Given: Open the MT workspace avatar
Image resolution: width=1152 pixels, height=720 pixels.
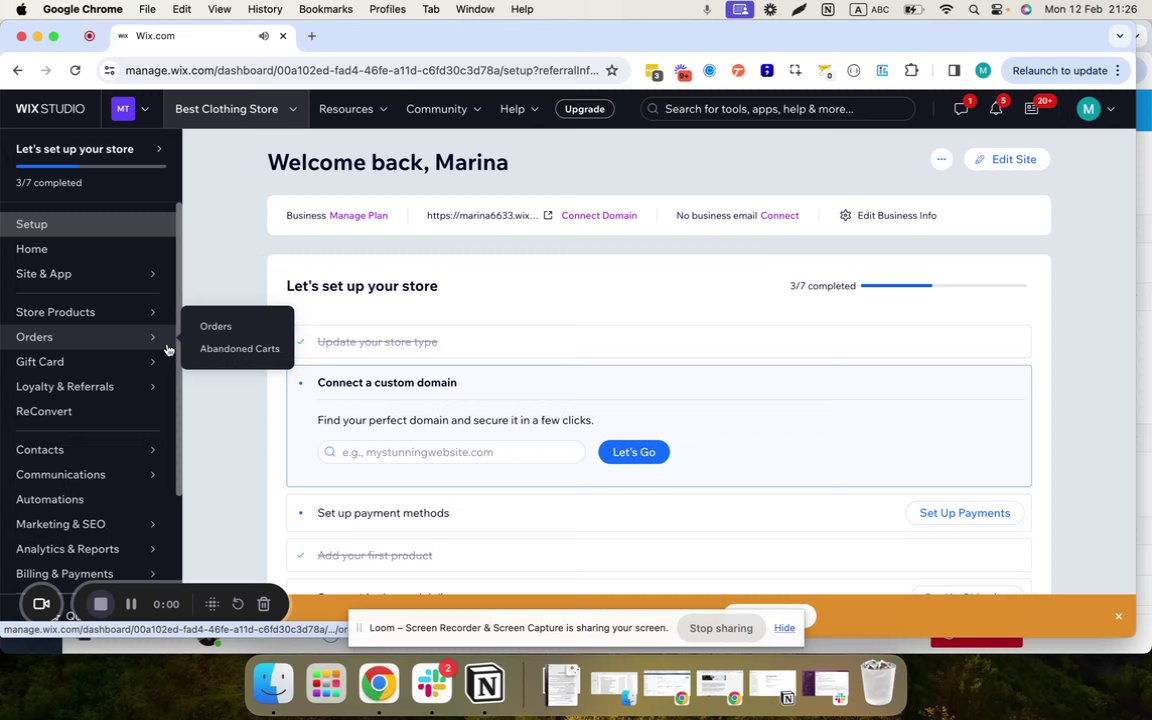Looking at the screenshot, I should [x=123, y=109].
